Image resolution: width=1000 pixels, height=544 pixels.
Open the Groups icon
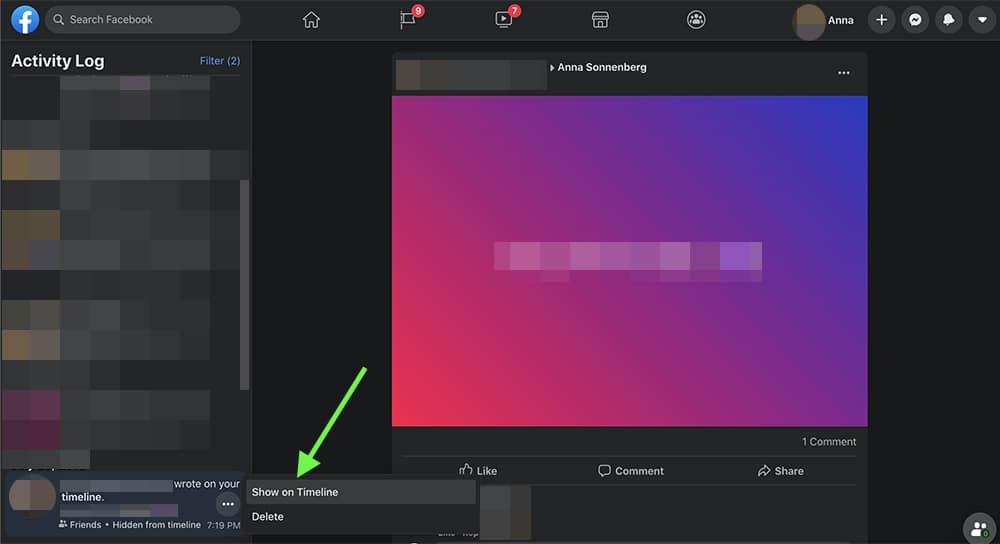click(x=696, y=20)
